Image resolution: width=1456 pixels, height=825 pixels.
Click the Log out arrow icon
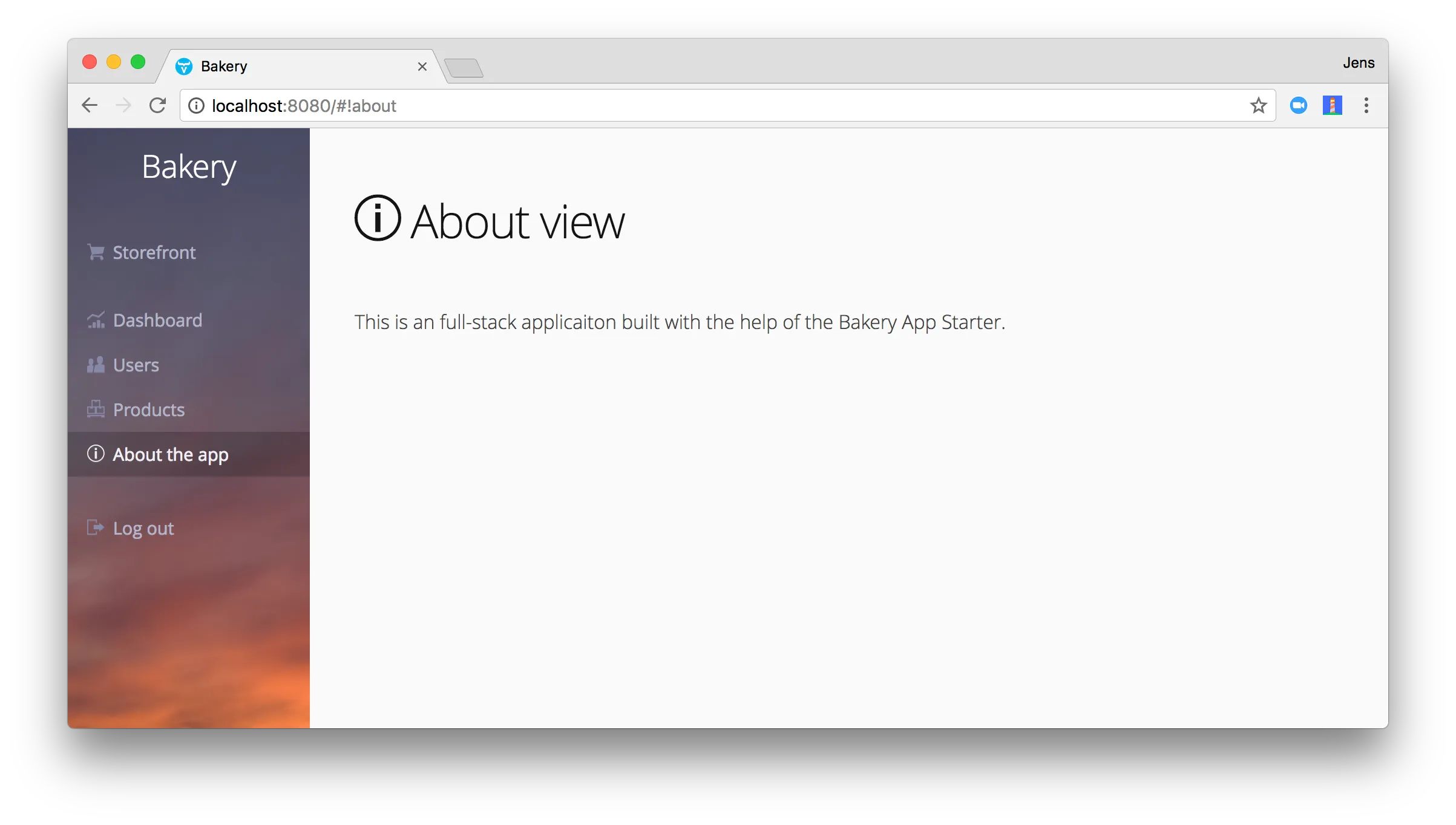point(96,528)
